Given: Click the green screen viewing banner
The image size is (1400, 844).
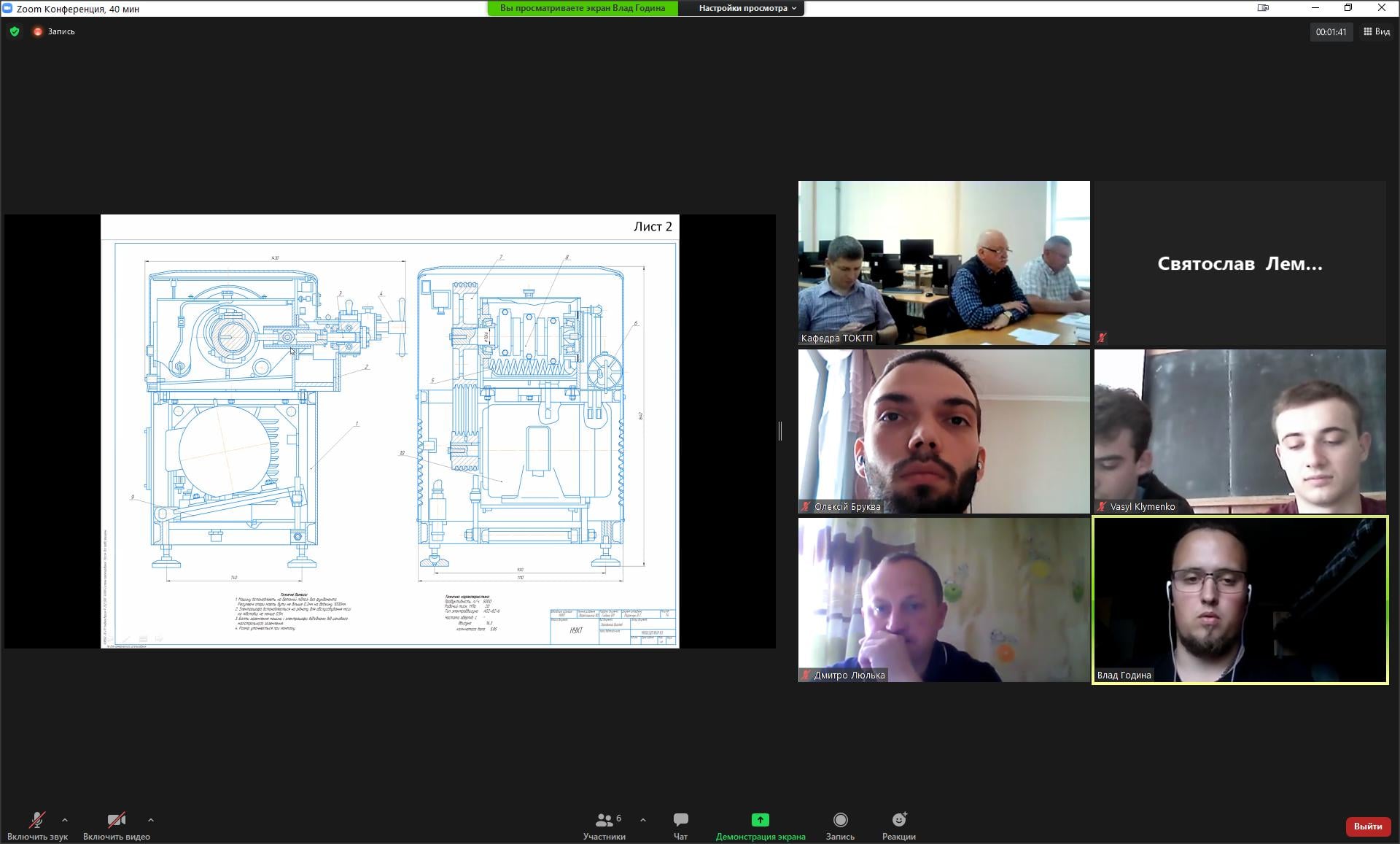Looking at the screenshot, I should tap(582, 8).
